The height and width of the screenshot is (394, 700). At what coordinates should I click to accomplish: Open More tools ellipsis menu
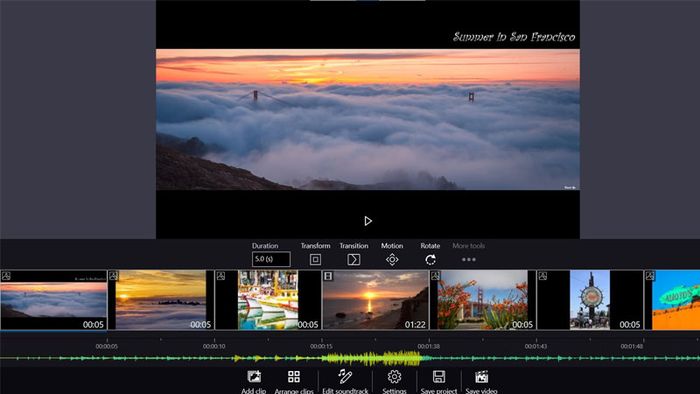click(x=469, y=259)
